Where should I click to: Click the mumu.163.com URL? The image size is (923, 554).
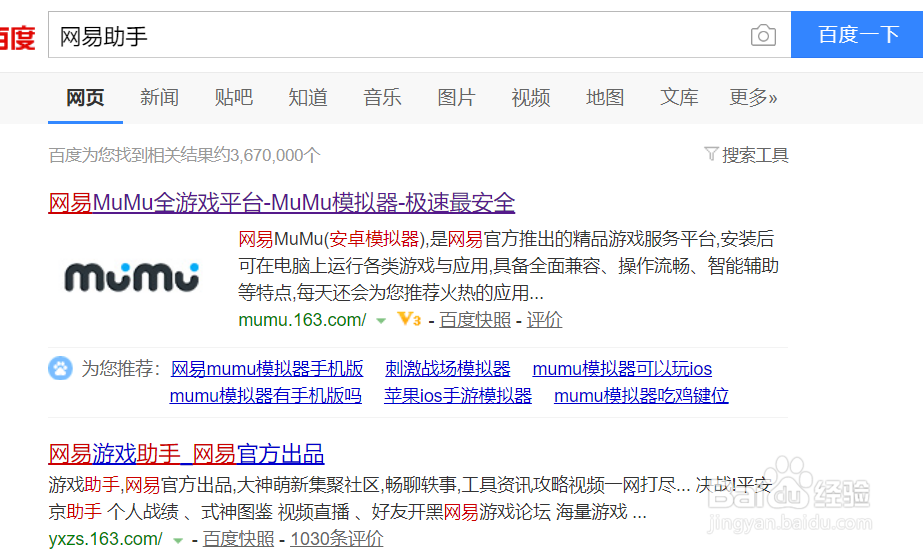(302, 320)
